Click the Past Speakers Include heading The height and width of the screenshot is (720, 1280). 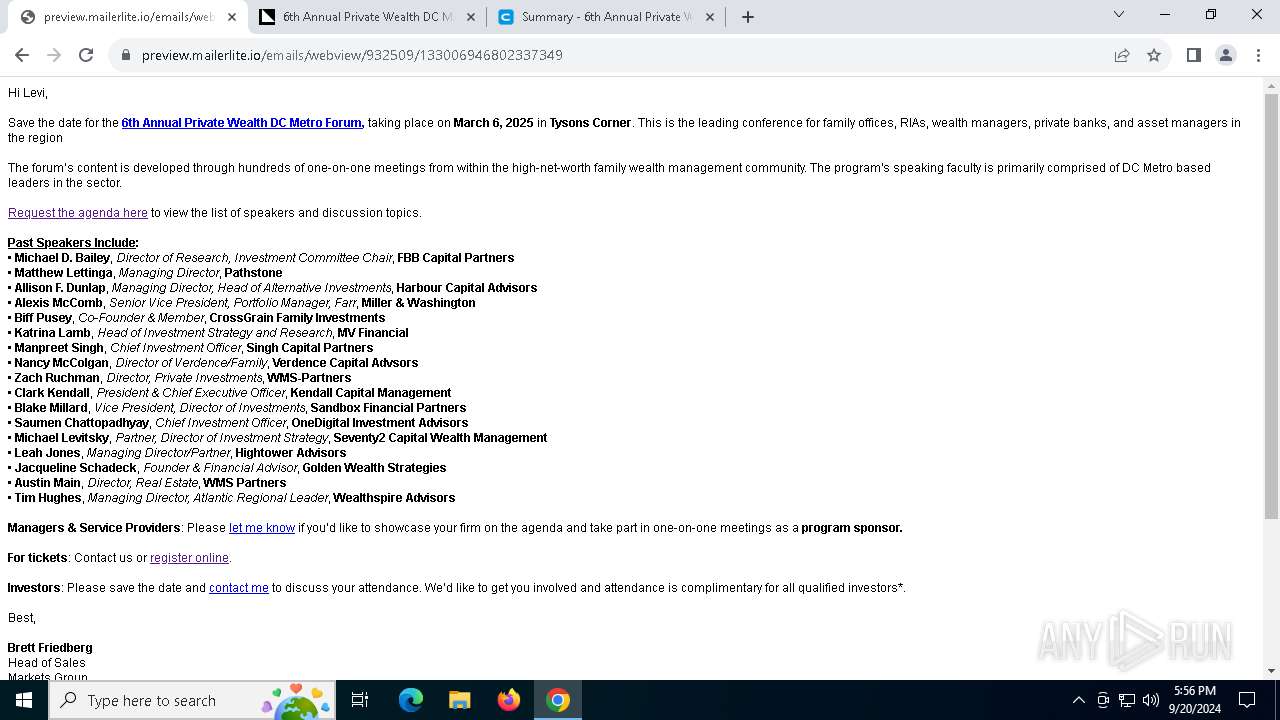click(x=73, y=243)
